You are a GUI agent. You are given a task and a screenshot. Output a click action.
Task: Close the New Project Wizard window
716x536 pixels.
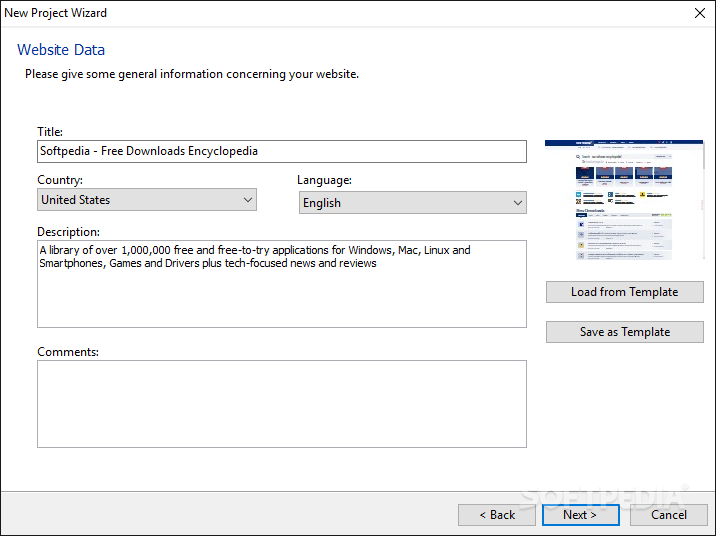(700, 13)
